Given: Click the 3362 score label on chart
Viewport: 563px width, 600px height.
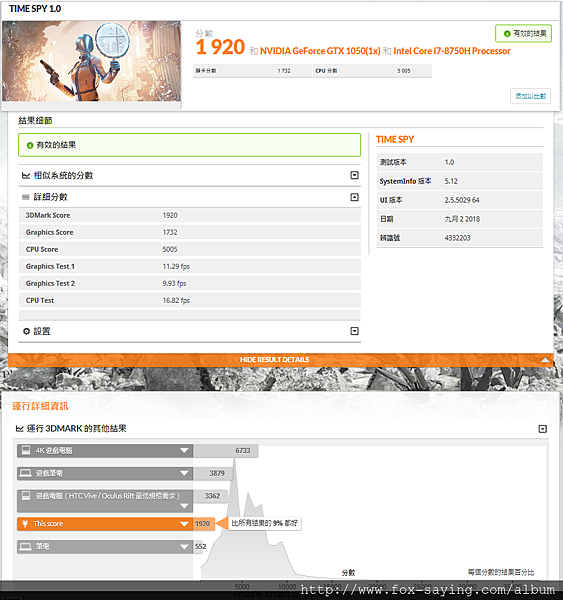Looking at the screenshot, I should (x=212, y=496).
